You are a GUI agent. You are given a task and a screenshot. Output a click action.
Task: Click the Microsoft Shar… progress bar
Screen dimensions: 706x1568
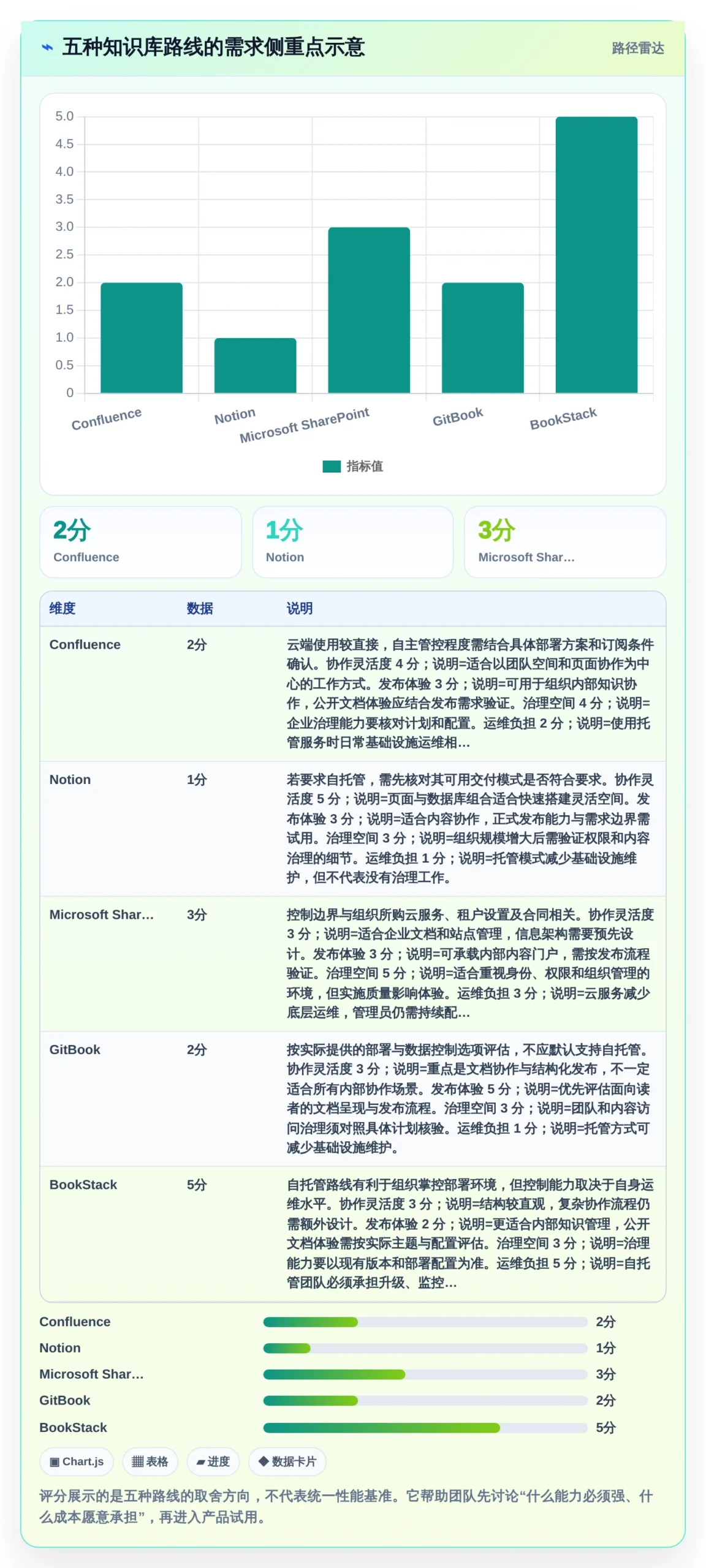point(425,1374)
